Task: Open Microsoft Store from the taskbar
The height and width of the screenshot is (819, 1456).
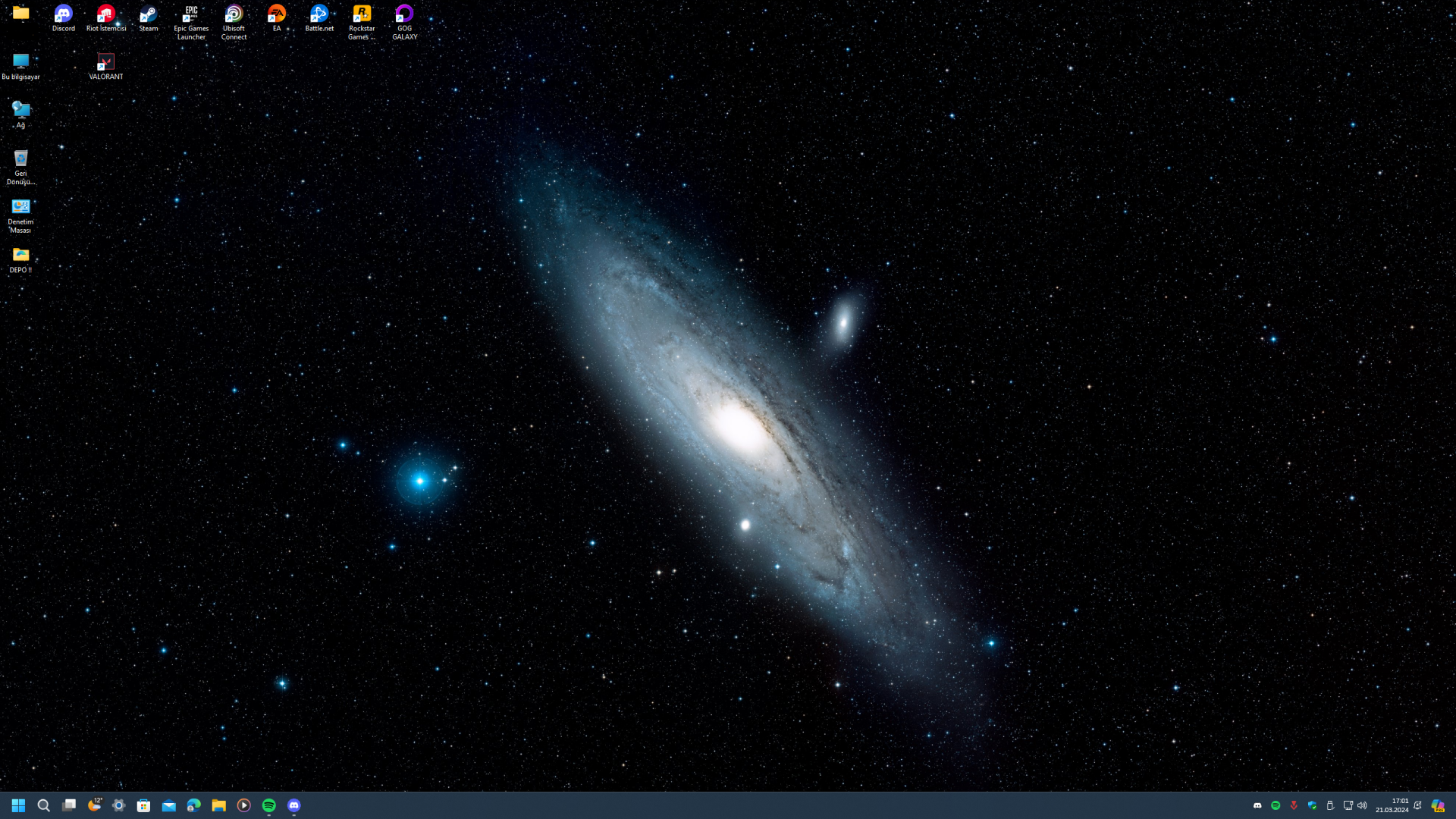Action: [x=143, y=805]
